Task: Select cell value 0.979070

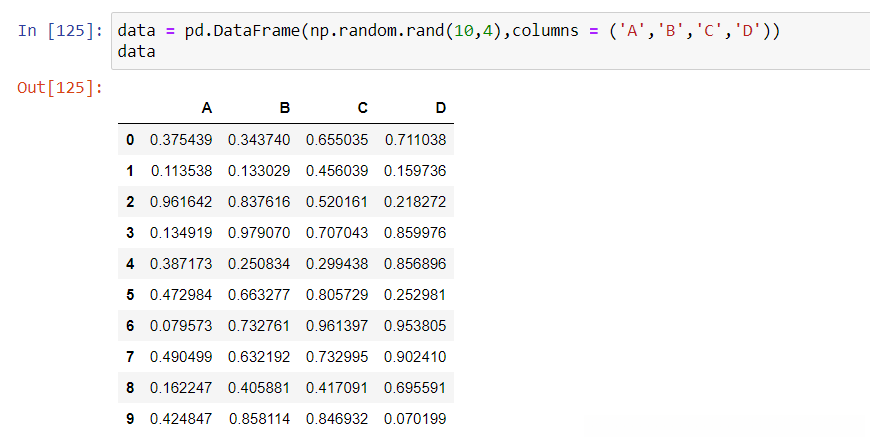Action: click(259, 233)
